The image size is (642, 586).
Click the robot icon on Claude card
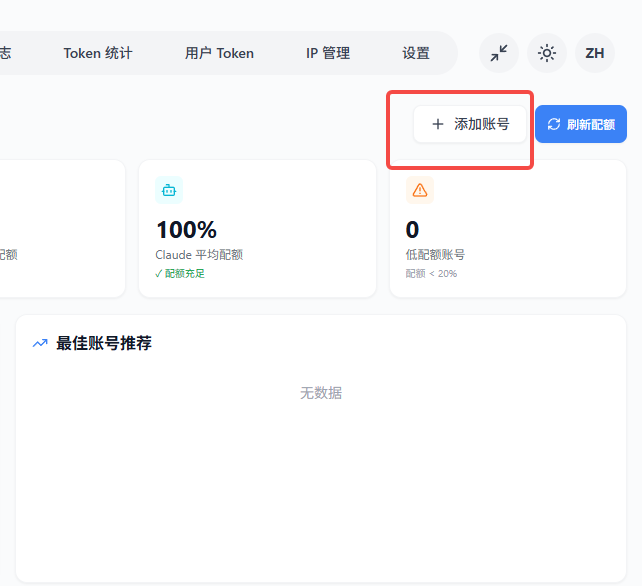click(x=169, y=190)
